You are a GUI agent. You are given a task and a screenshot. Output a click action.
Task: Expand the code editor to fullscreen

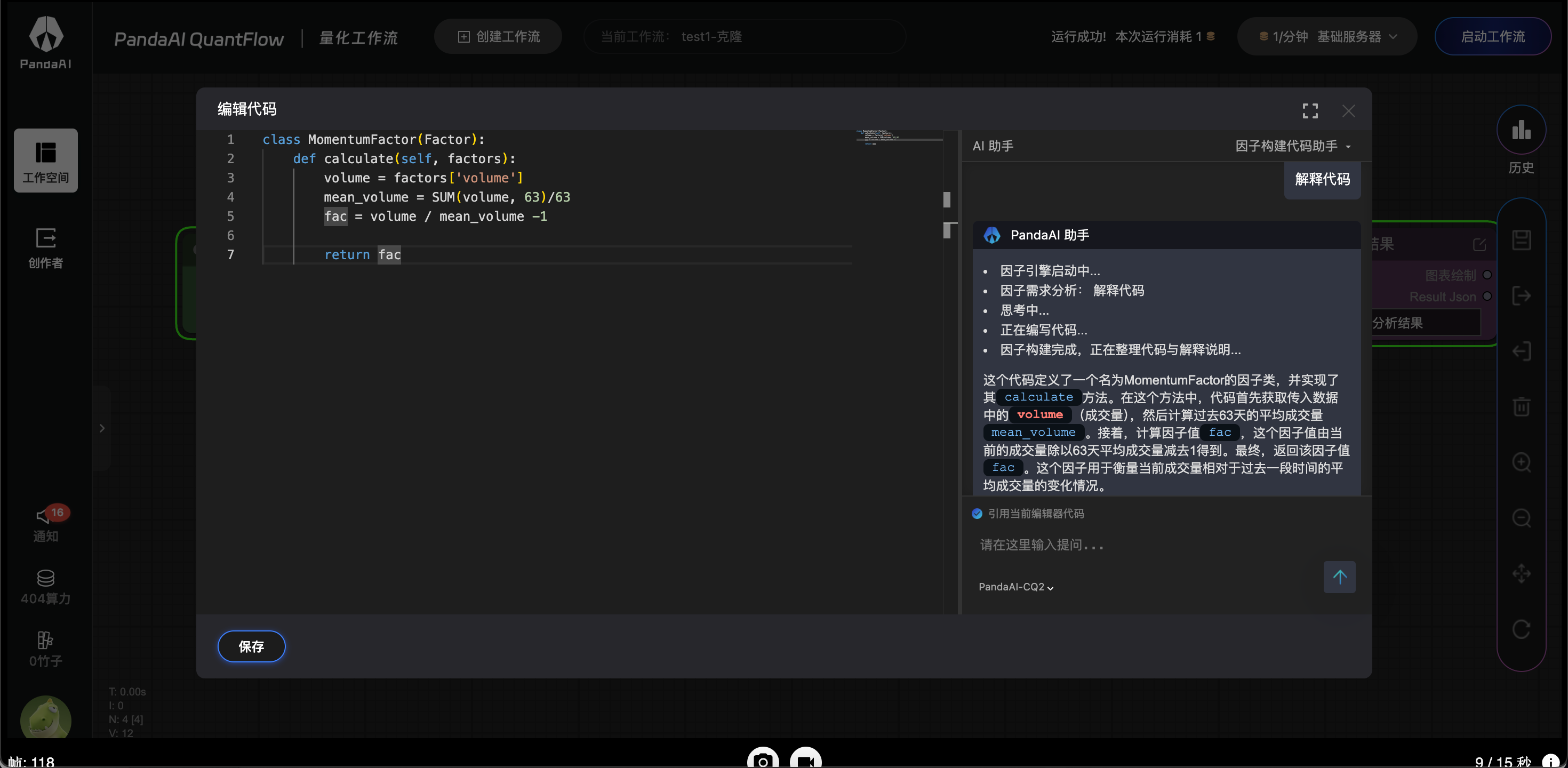(1310, 110)
